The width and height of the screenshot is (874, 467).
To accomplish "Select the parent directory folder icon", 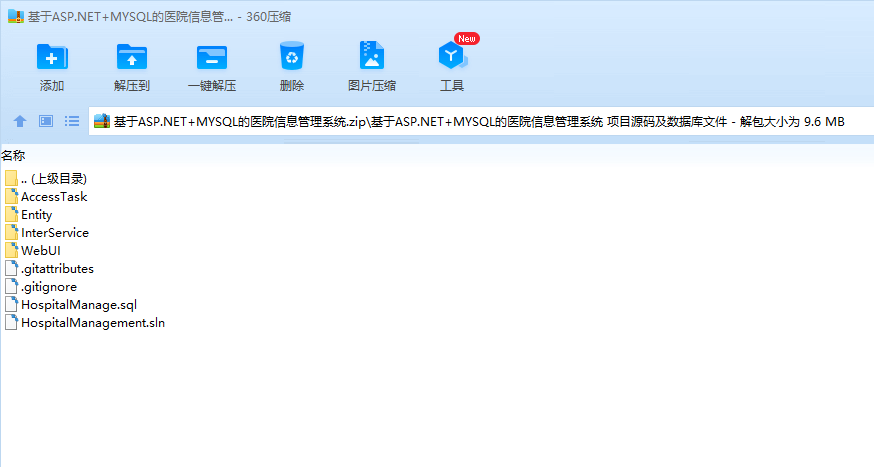I will pos(11,178).
